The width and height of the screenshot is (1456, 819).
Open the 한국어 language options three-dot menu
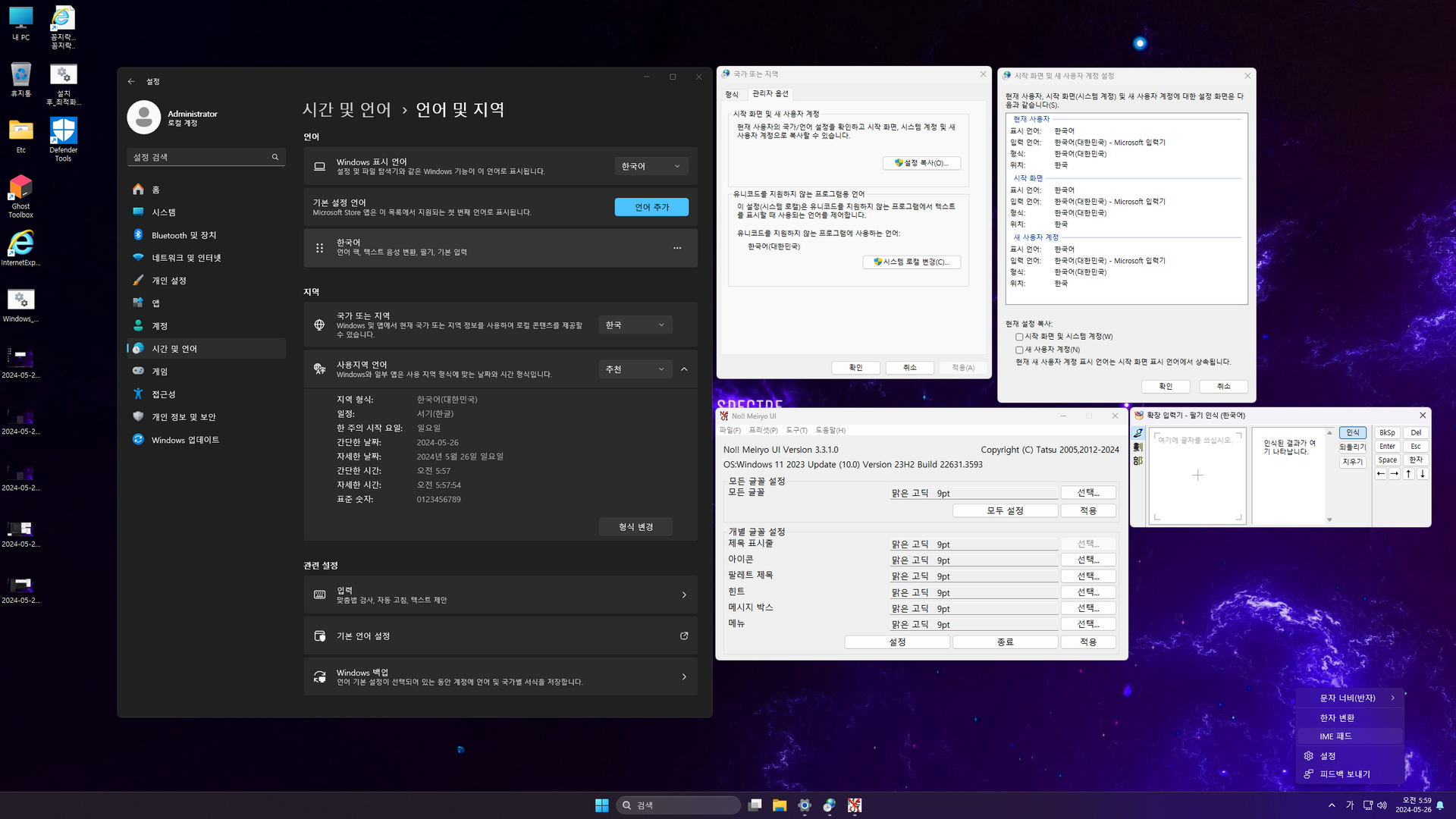click(x=677, y=248)
